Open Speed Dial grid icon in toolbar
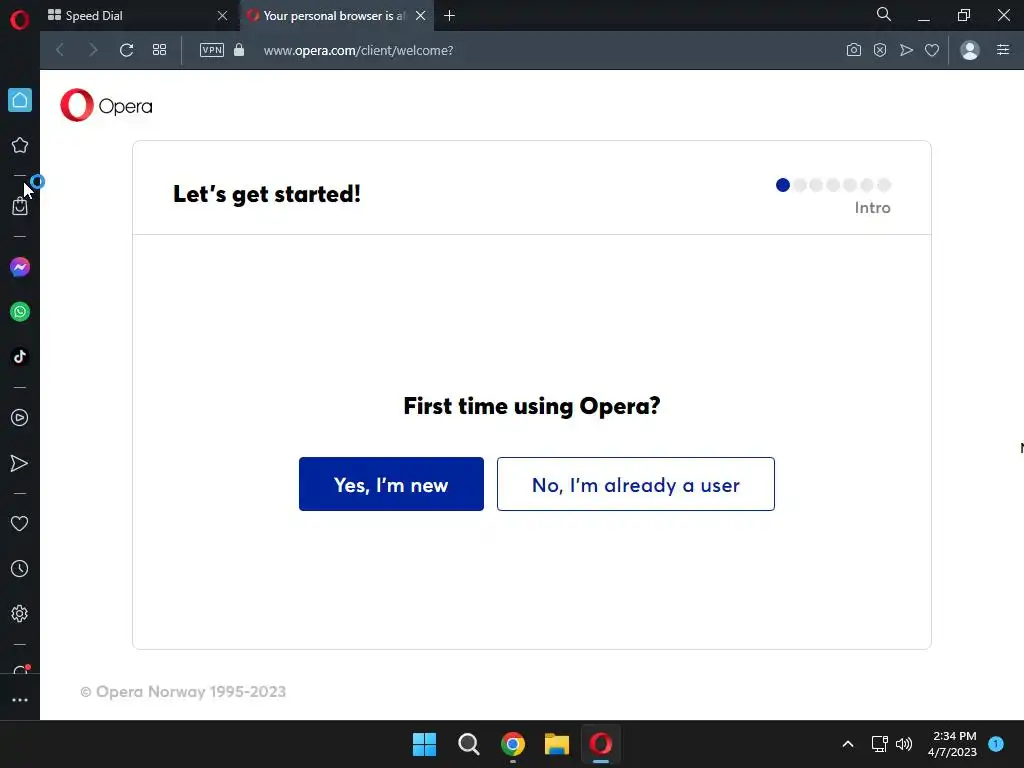The height and width of the screenshot is (768, 1024). 159,50
